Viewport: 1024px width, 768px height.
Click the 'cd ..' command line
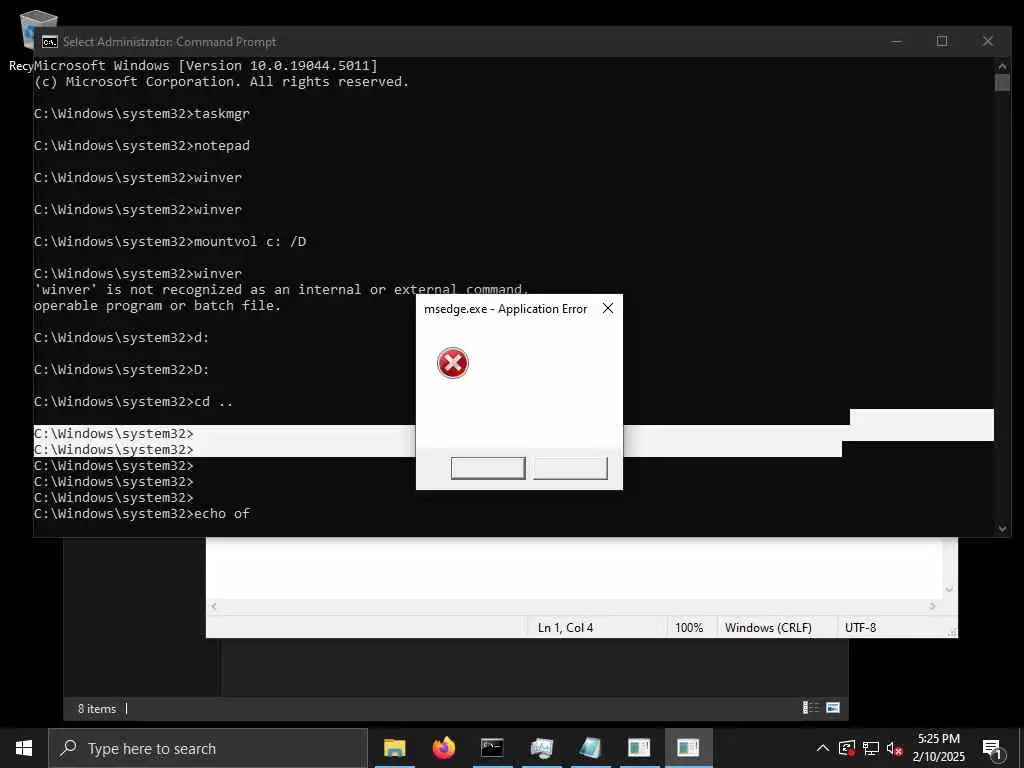133,402
